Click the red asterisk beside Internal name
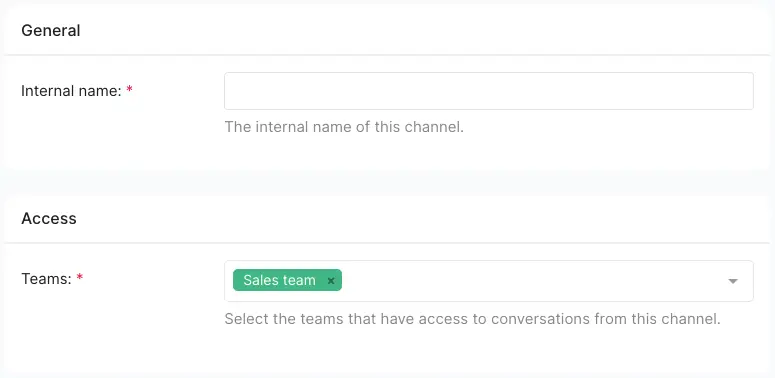This screenshot has width=775, height=378. click(129, 89)
